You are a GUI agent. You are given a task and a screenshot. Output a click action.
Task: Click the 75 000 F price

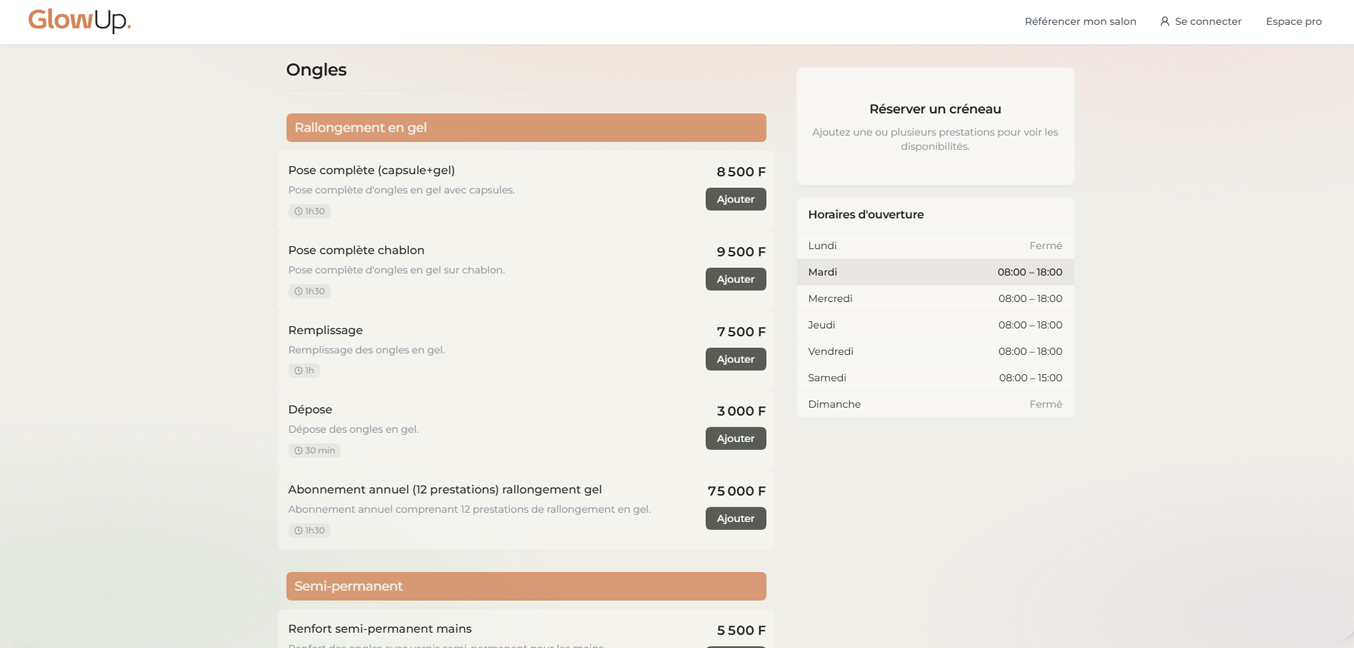(737, 491)
